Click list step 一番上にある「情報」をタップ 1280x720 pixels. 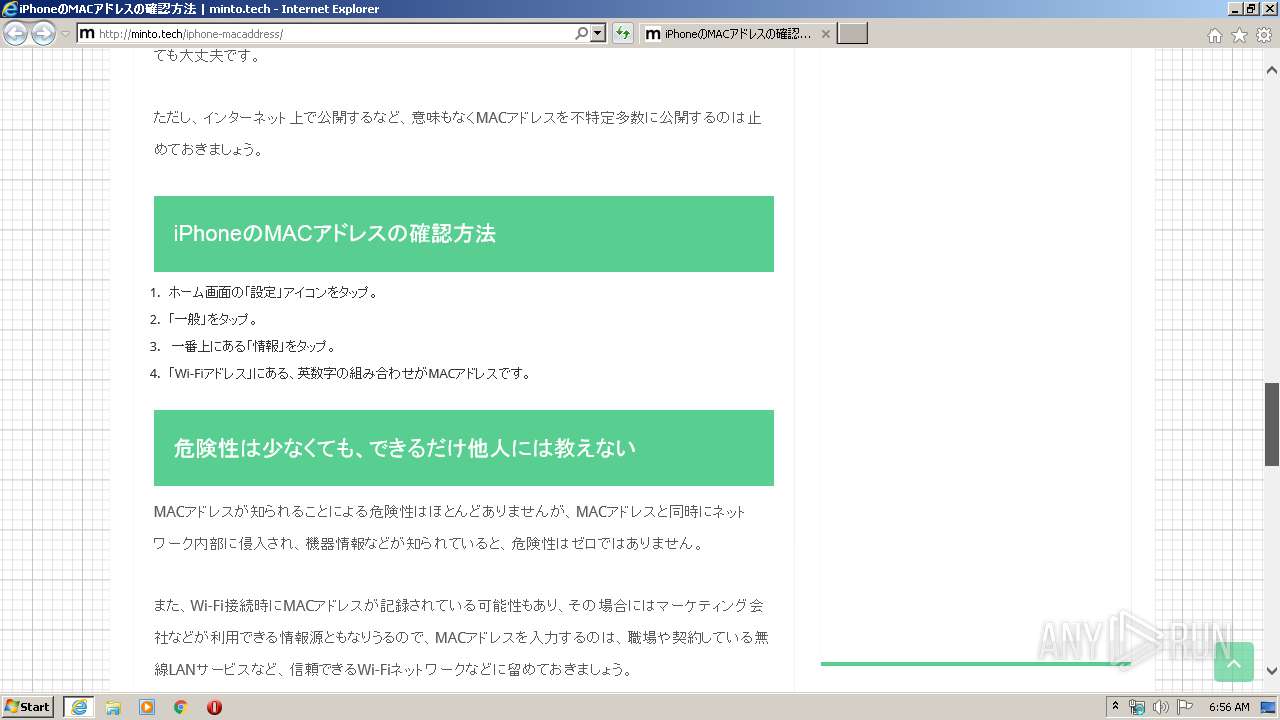click(x=254, y=346)
